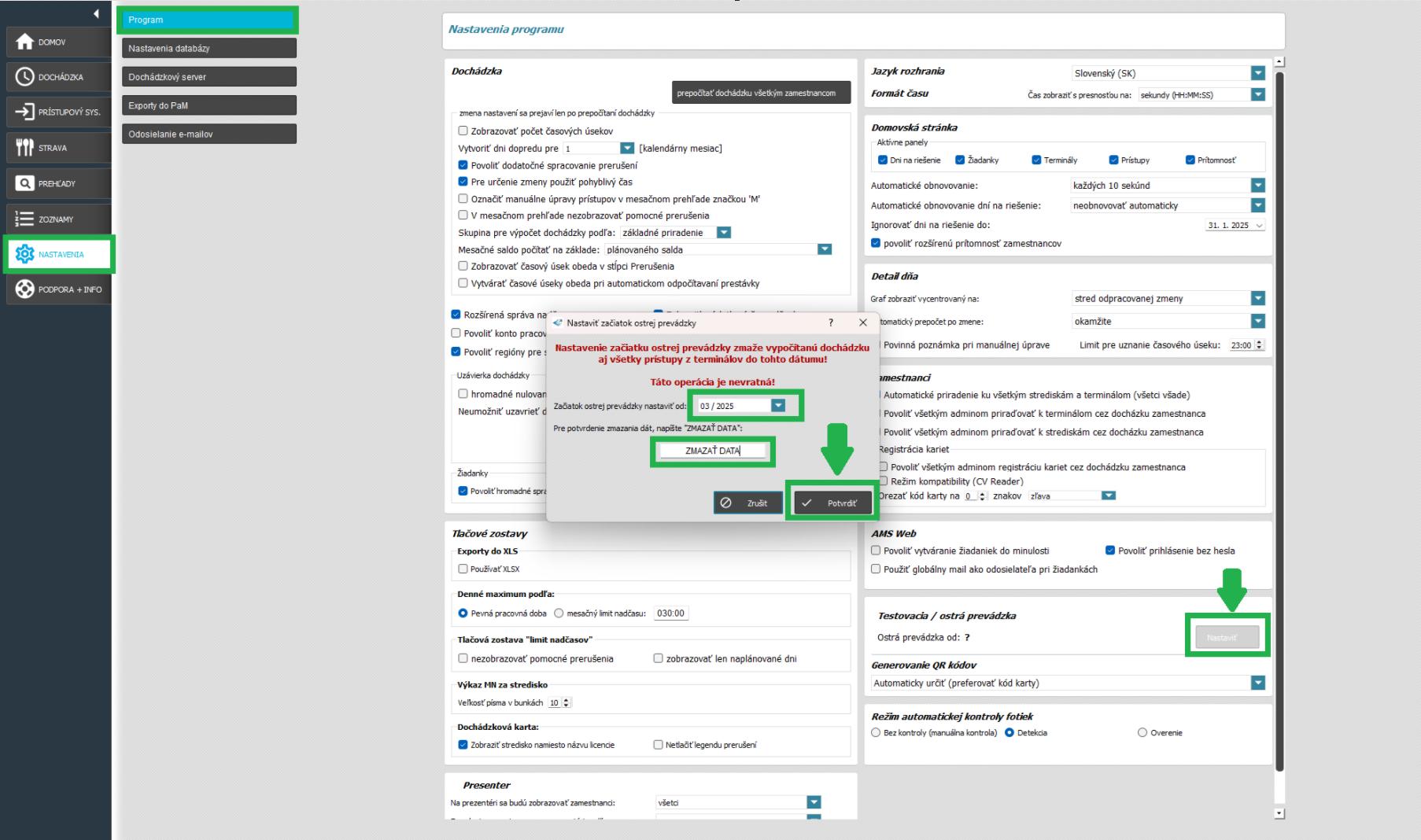Image resolution: width=1421 pixels, height=840 pixels.
Task: Select the Overenie radio button
Action: [1142, 732]
